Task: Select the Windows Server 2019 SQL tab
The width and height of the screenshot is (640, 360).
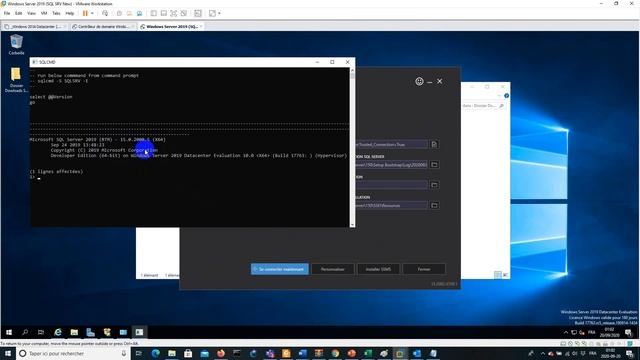Action: pos(171,27)
